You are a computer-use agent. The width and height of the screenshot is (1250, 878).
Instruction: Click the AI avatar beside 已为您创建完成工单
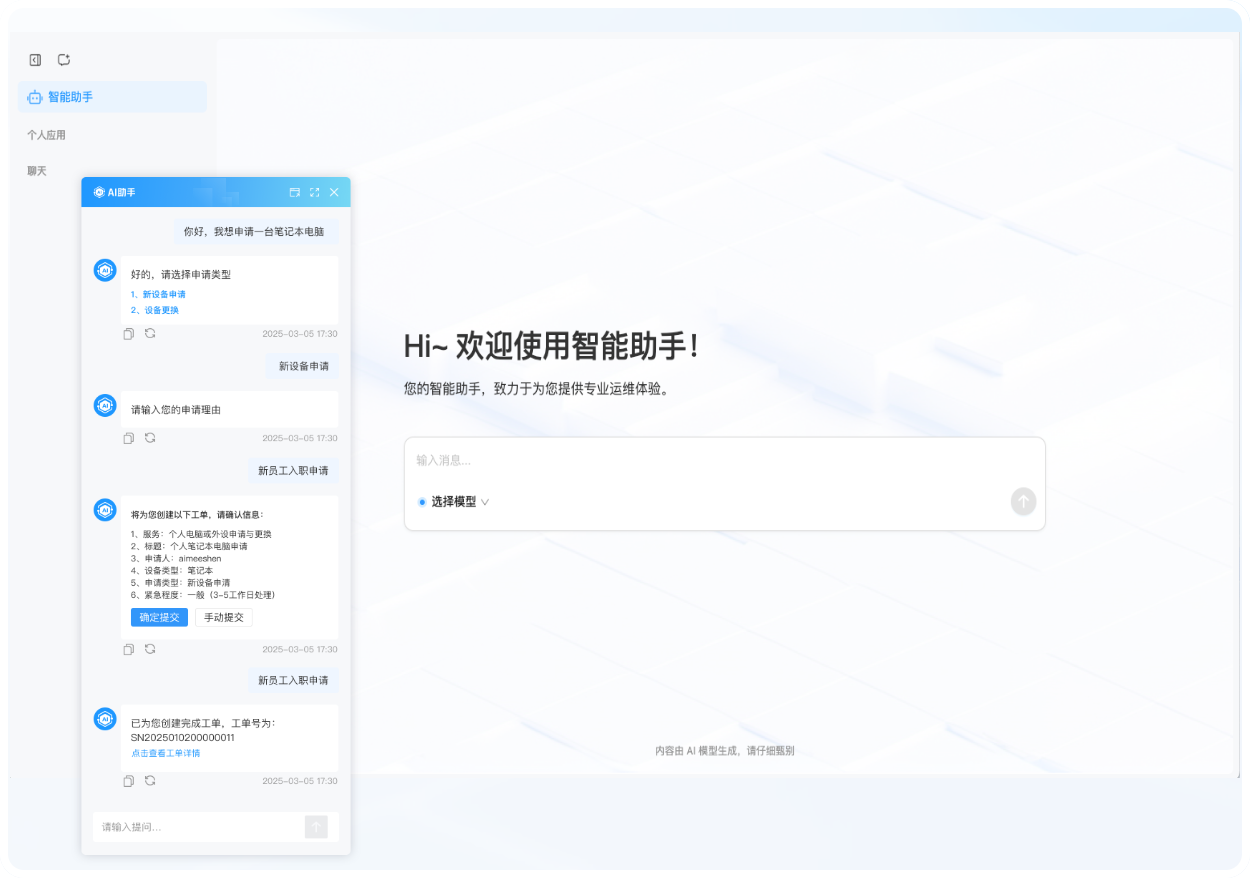tap(105, 718)
